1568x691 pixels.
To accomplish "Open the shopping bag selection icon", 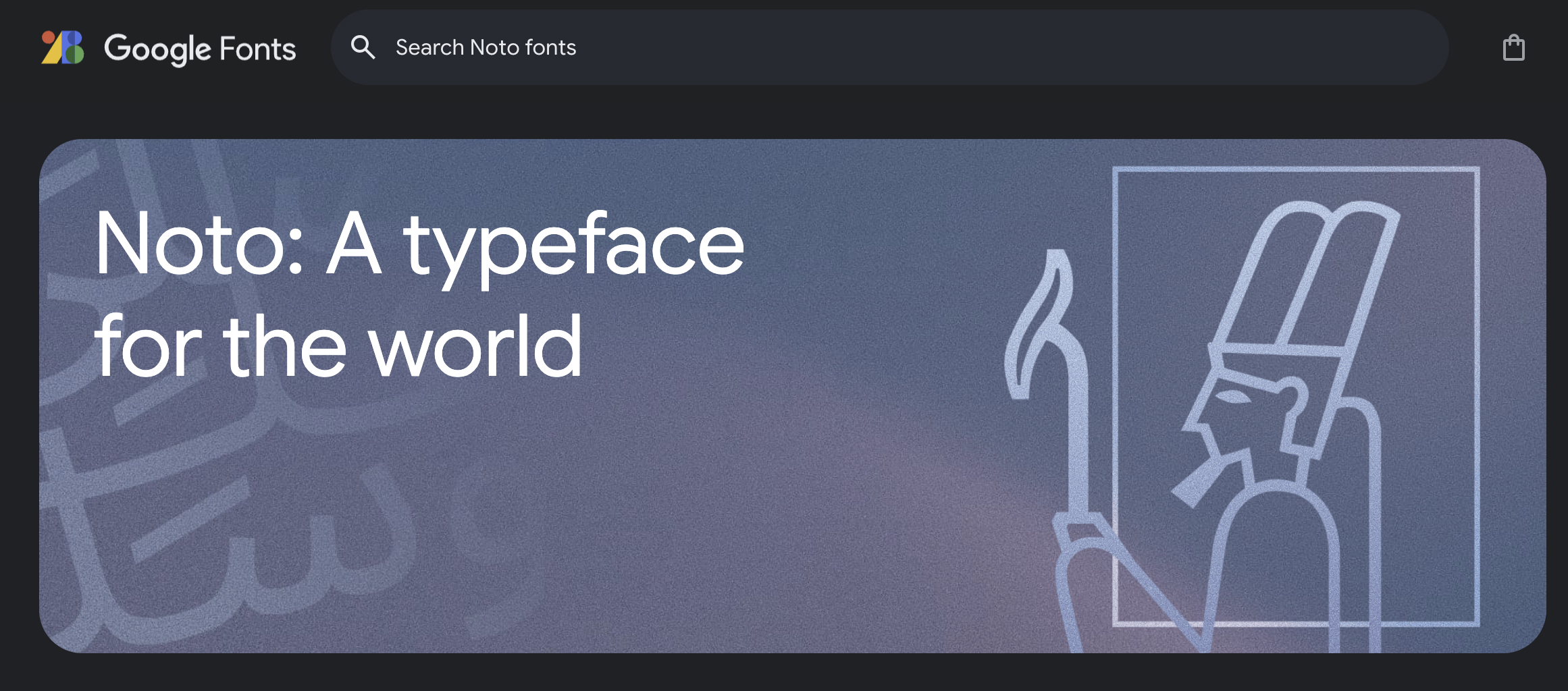I will 1513,47.
